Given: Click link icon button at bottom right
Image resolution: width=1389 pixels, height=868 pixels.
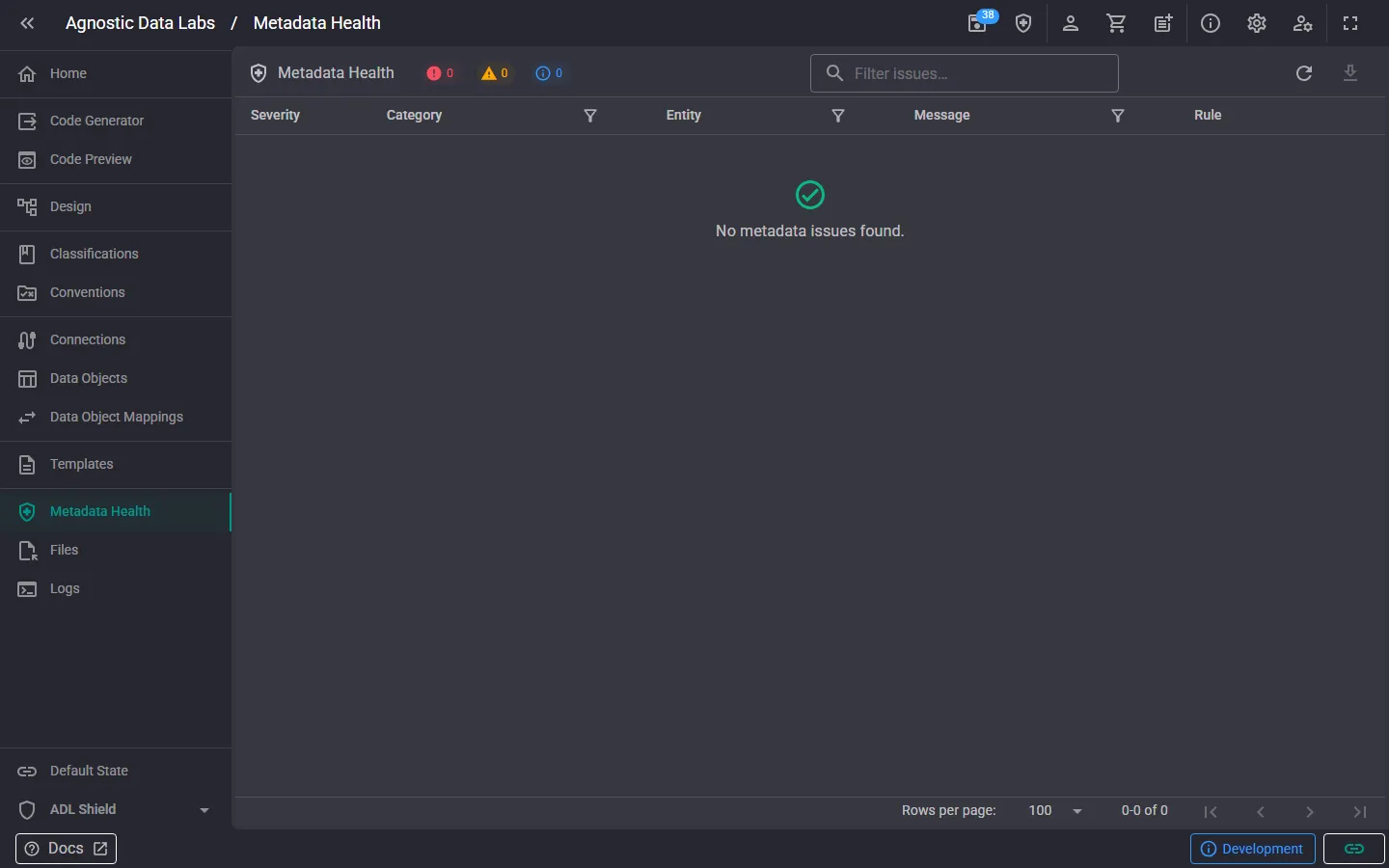Looking at the screenshot, I should (x=1354, y=849).
